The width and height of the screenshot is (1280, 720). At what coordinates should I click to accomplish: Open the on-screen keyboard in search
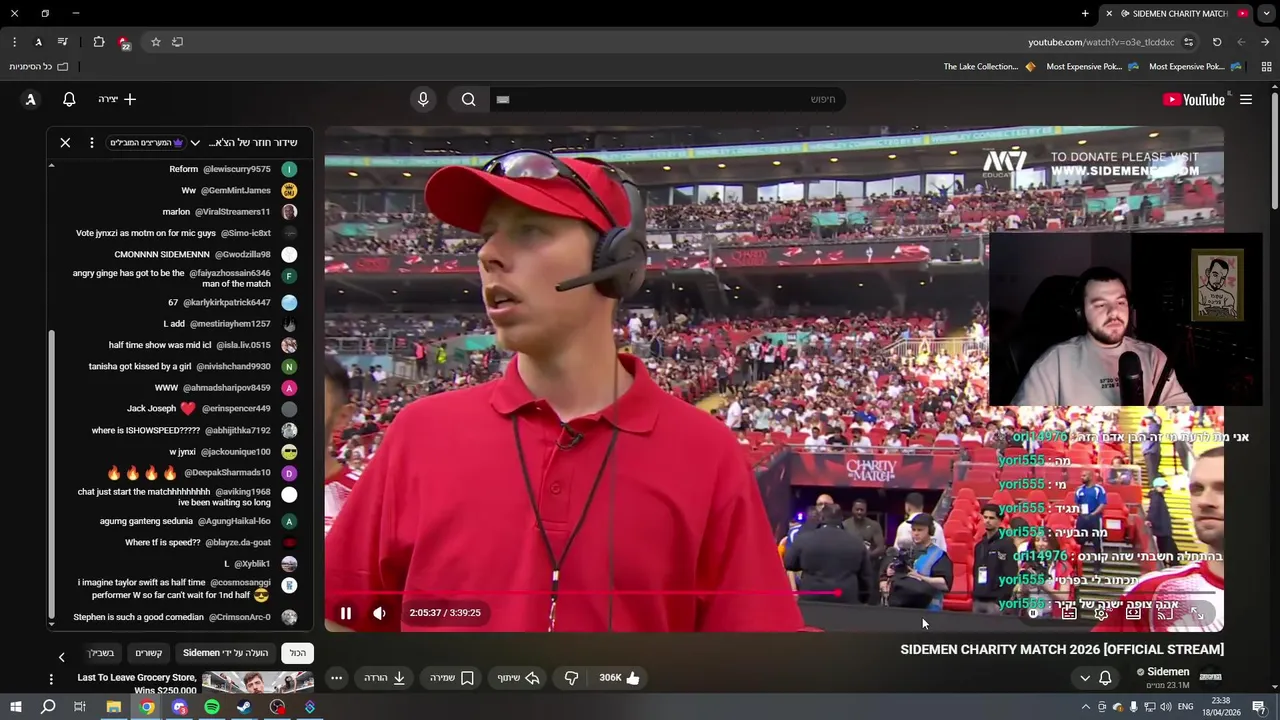coord(503,100)
